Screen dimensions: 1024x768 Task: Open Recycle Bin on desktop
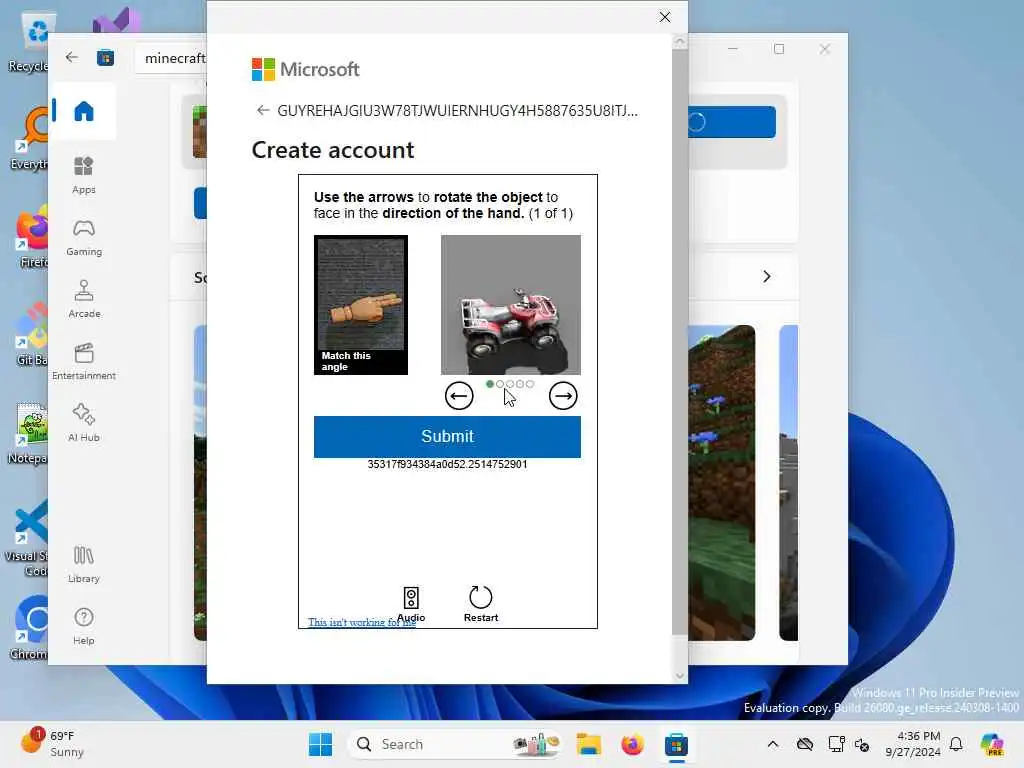coord(29,41)
